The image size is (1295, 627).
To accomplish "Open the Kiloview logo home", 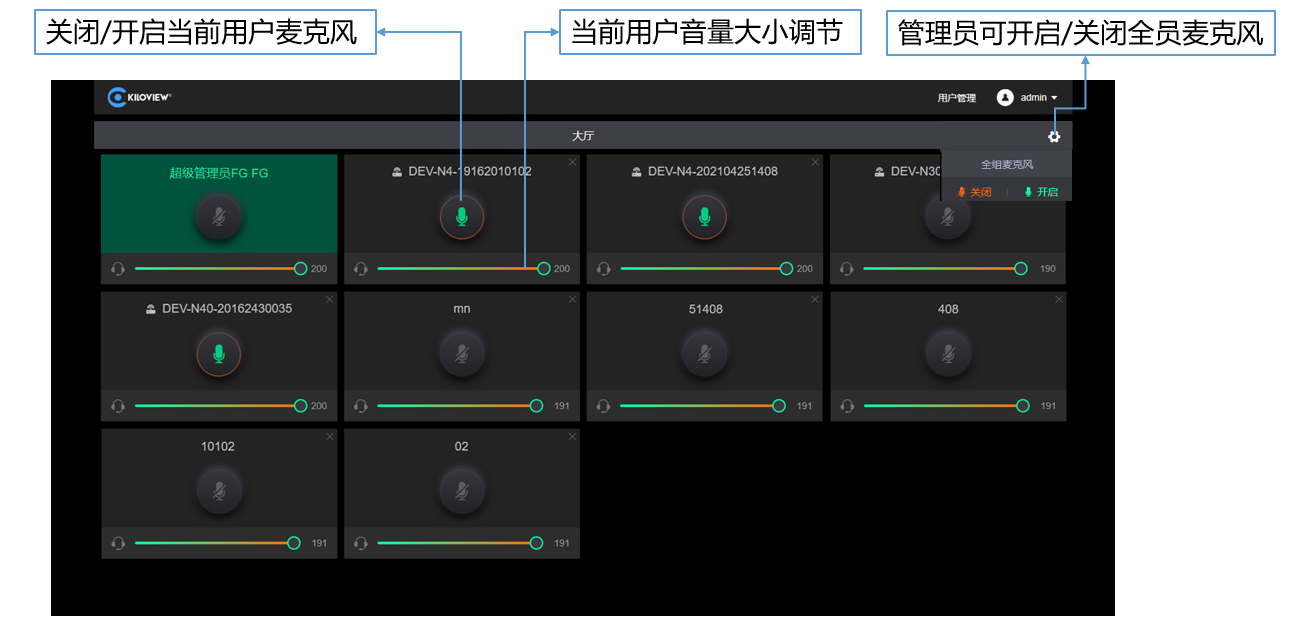I will point(140,97).
